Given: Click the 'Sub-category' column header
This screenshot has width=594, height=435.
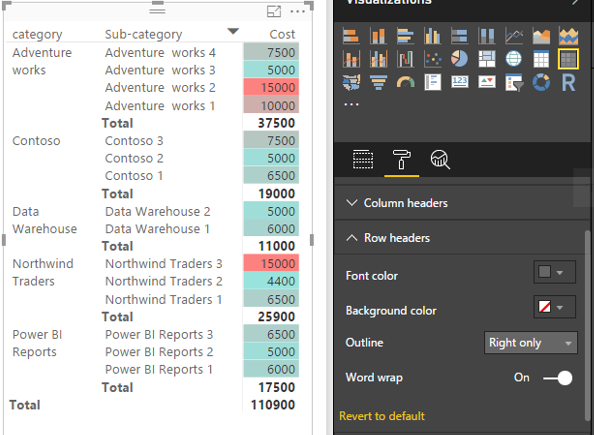Looking at the screenshot, I should [x=144, y=34].
